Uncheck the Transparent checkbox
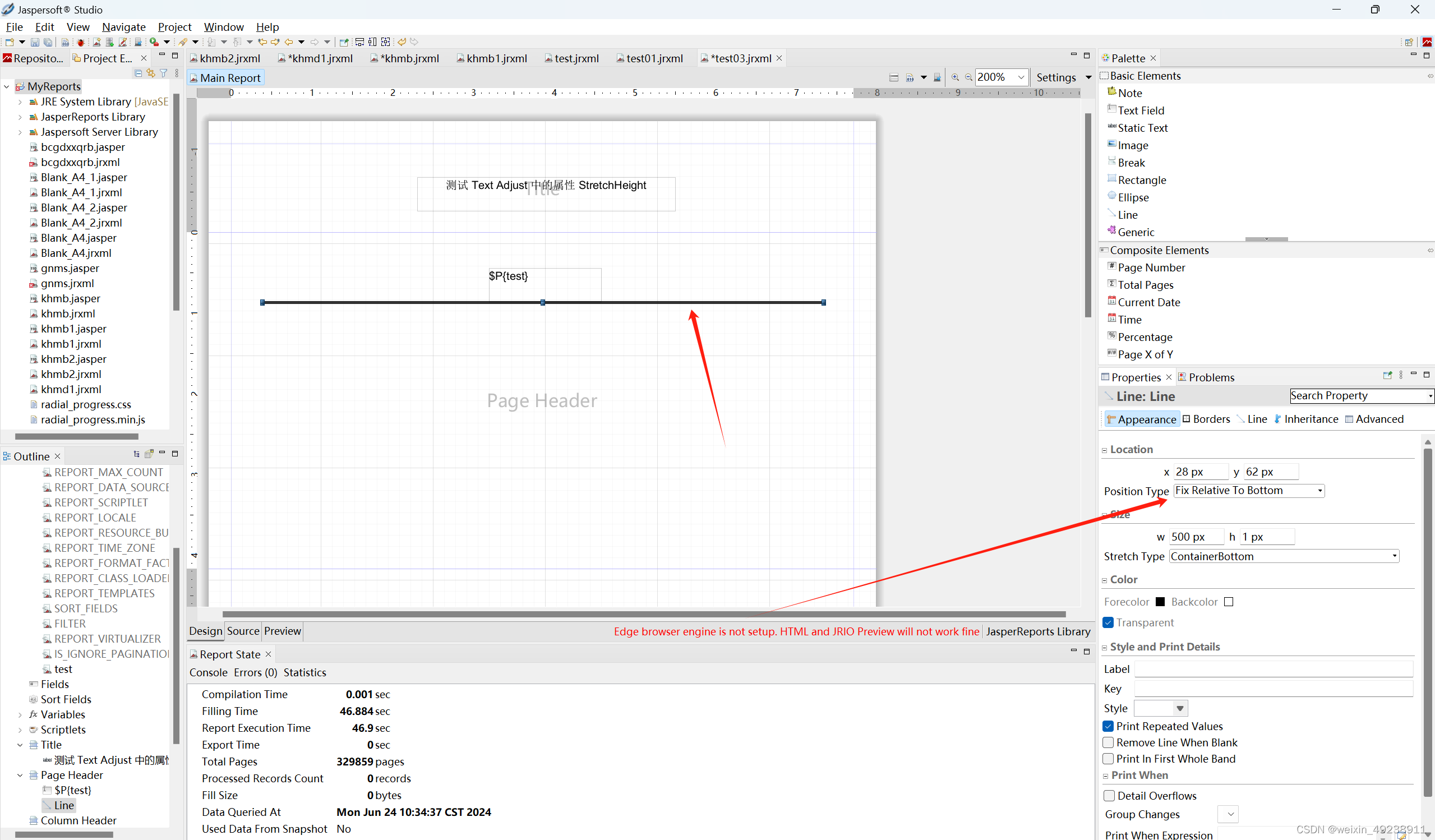The image size is (1435, 840). coord(1108,622)
